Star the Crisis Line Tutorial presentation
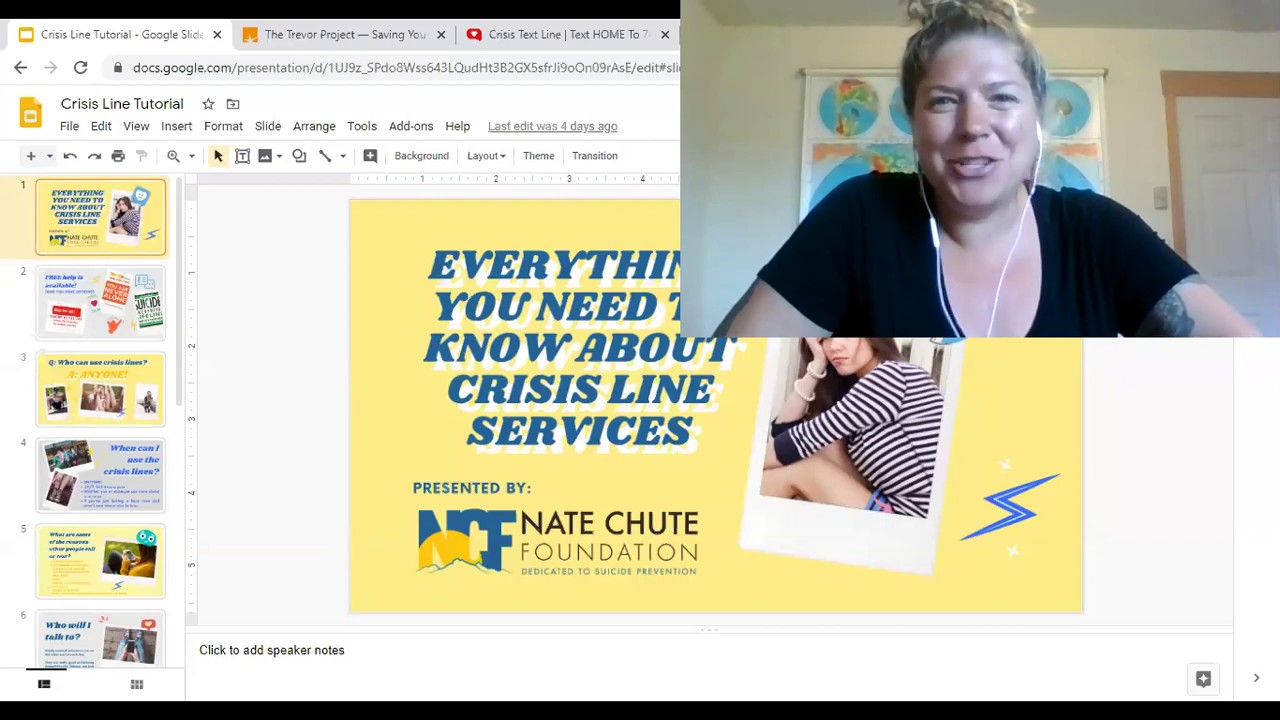Screen dimensions: 1280x720 (x=208, y=104)
